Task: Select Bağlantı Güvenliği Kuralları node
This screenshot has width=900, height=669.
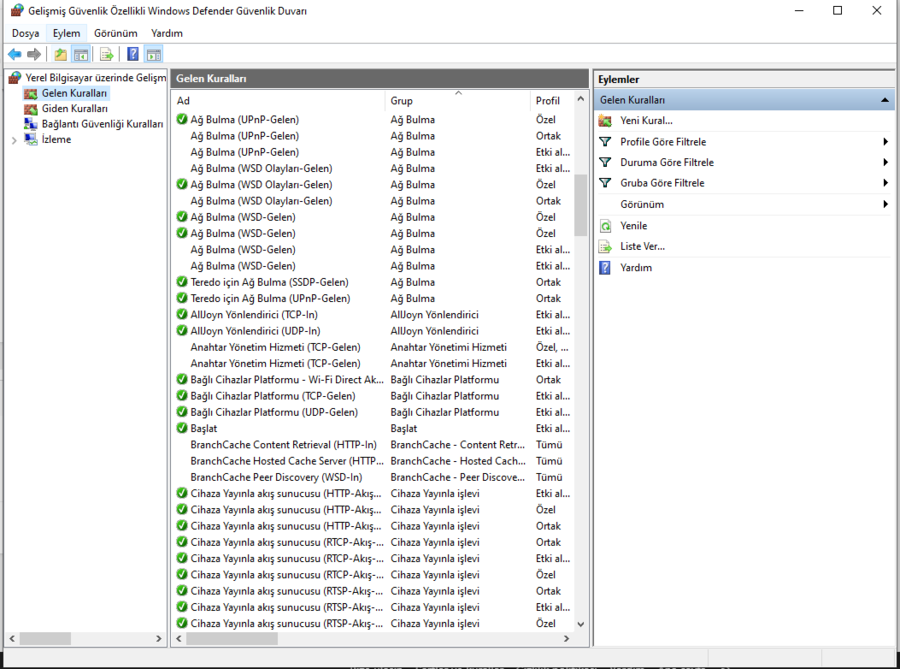Action: [x=101, y=124]
